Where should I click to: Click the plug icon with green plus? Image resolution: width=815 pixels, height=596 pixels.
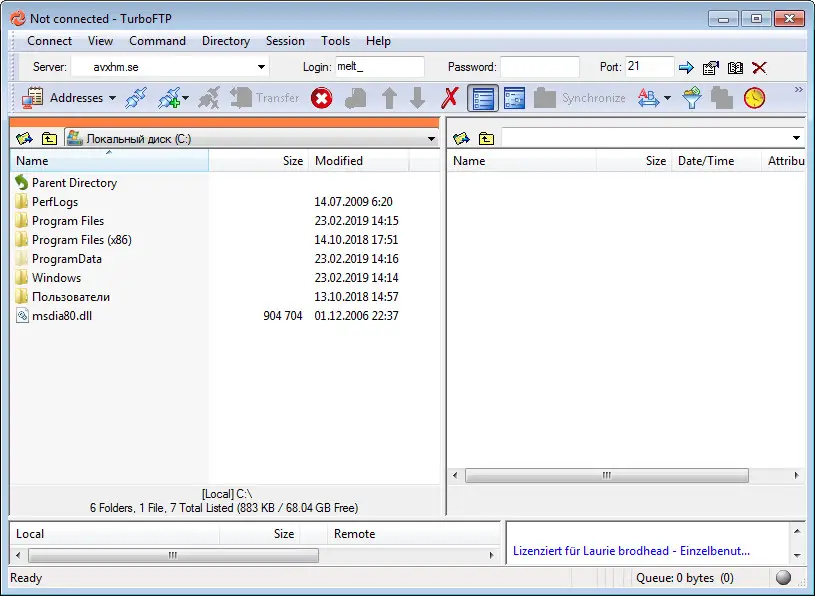[x=169, y=98]
